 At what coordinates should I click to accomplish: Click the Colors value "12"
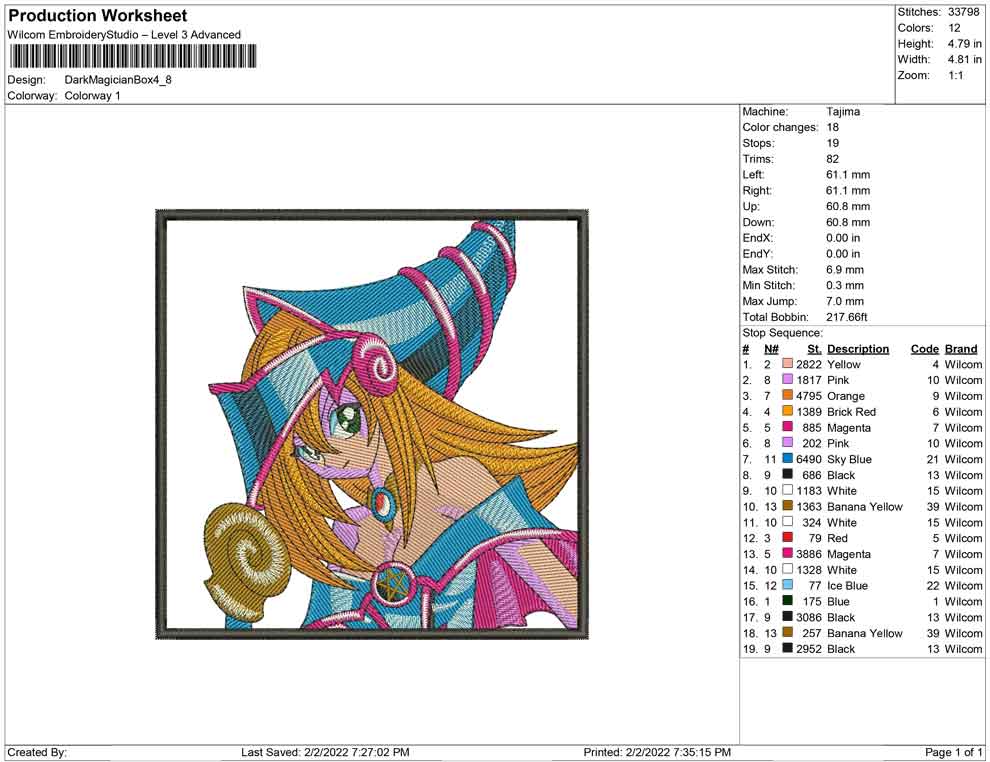[954, 28]
